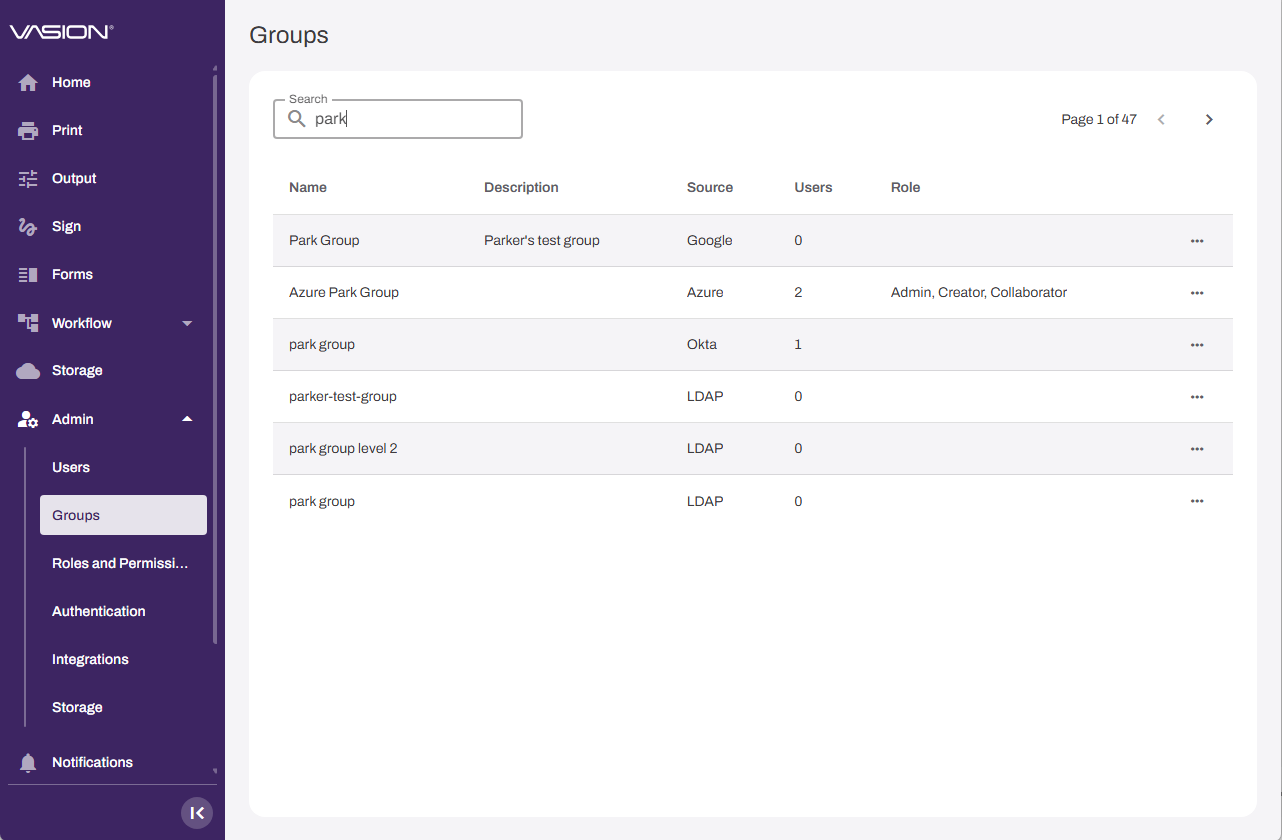Go to Authentication settings
The height and width of the screenshot is (840, 1282).
[x=99, y=612]
